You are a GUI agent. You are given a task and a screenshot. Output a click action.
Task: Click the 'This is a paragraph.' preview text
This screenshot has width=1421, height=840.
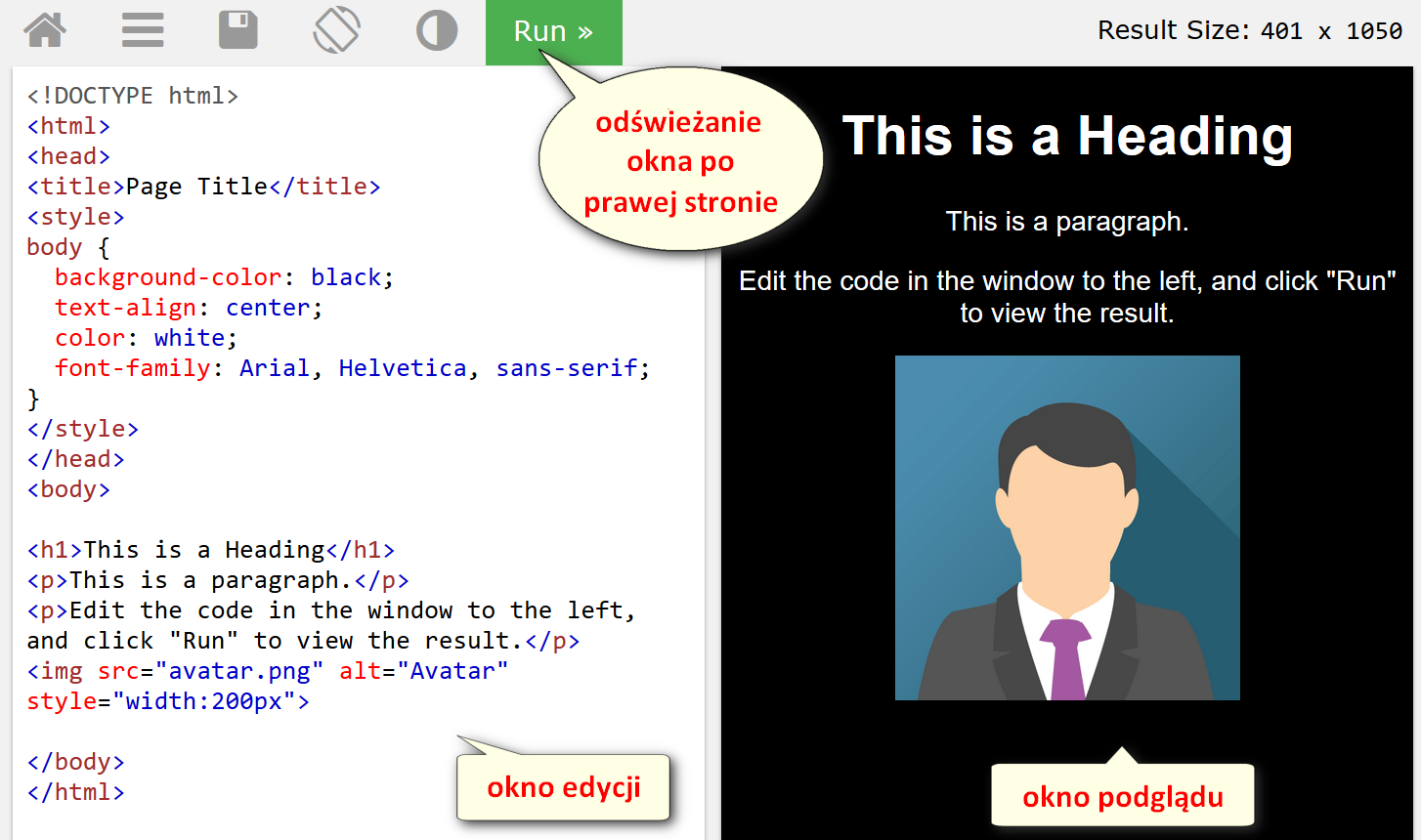(1067, 221)
